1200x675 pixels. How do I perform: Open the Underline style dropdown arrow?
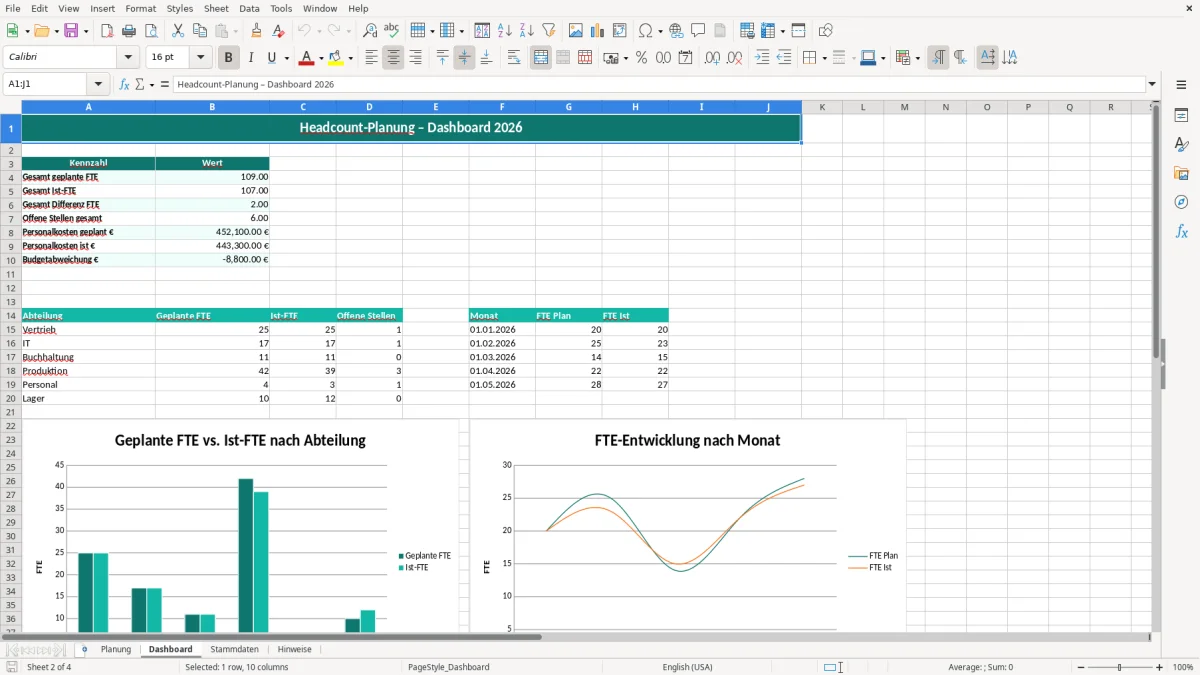coord(286,58)
